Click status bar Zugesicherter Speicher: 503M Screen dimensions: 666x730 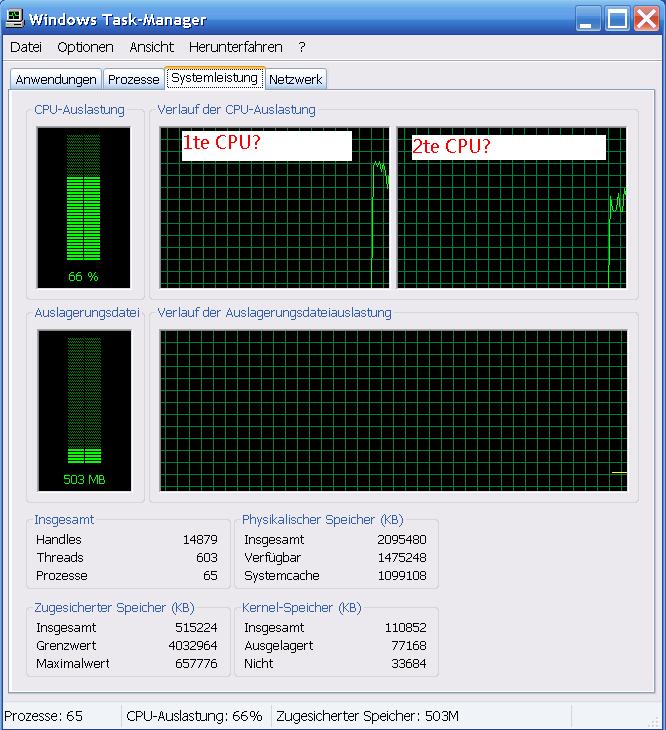coord(368,716)
